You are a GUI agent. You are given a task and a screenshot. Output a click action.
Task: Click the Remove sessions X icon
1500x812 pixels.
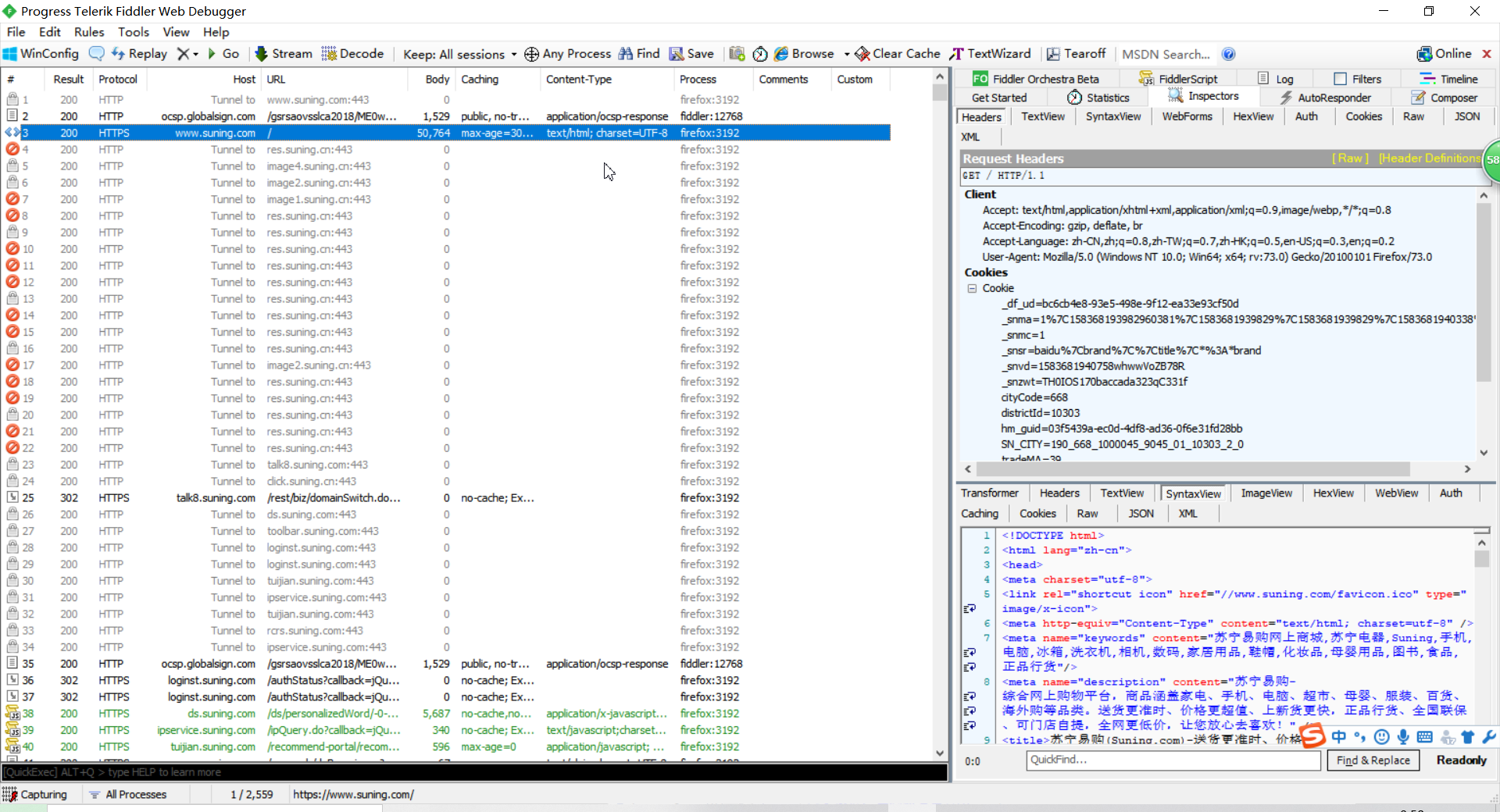183,54
